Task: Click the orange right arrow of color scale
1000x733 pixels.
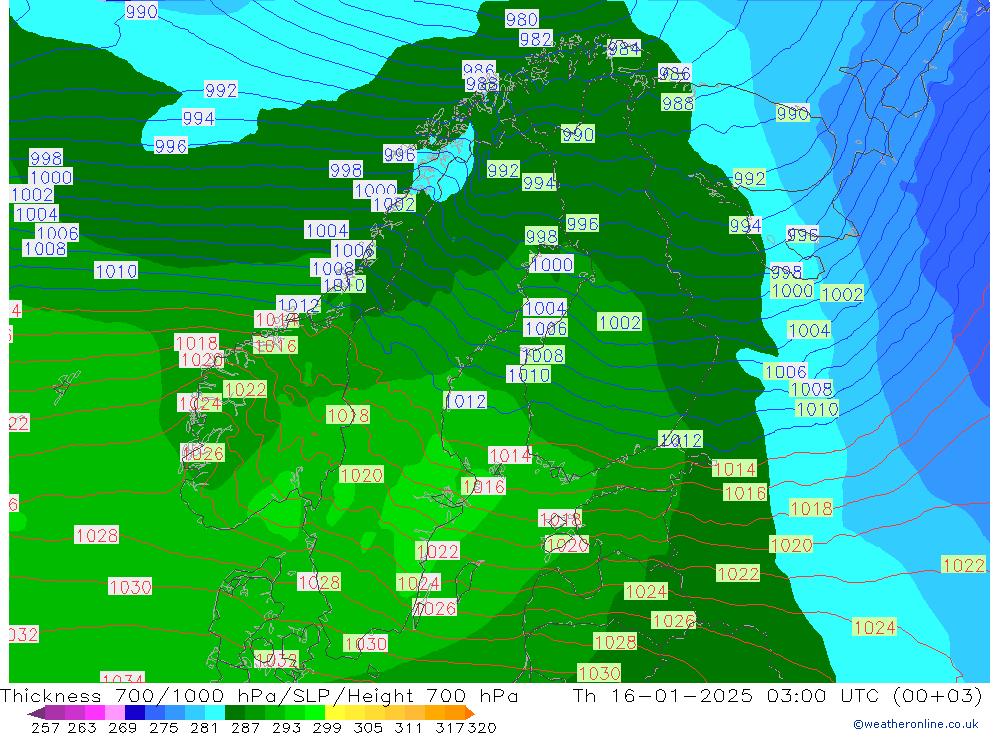Action: pyautogui.click(x=468, y=713)
